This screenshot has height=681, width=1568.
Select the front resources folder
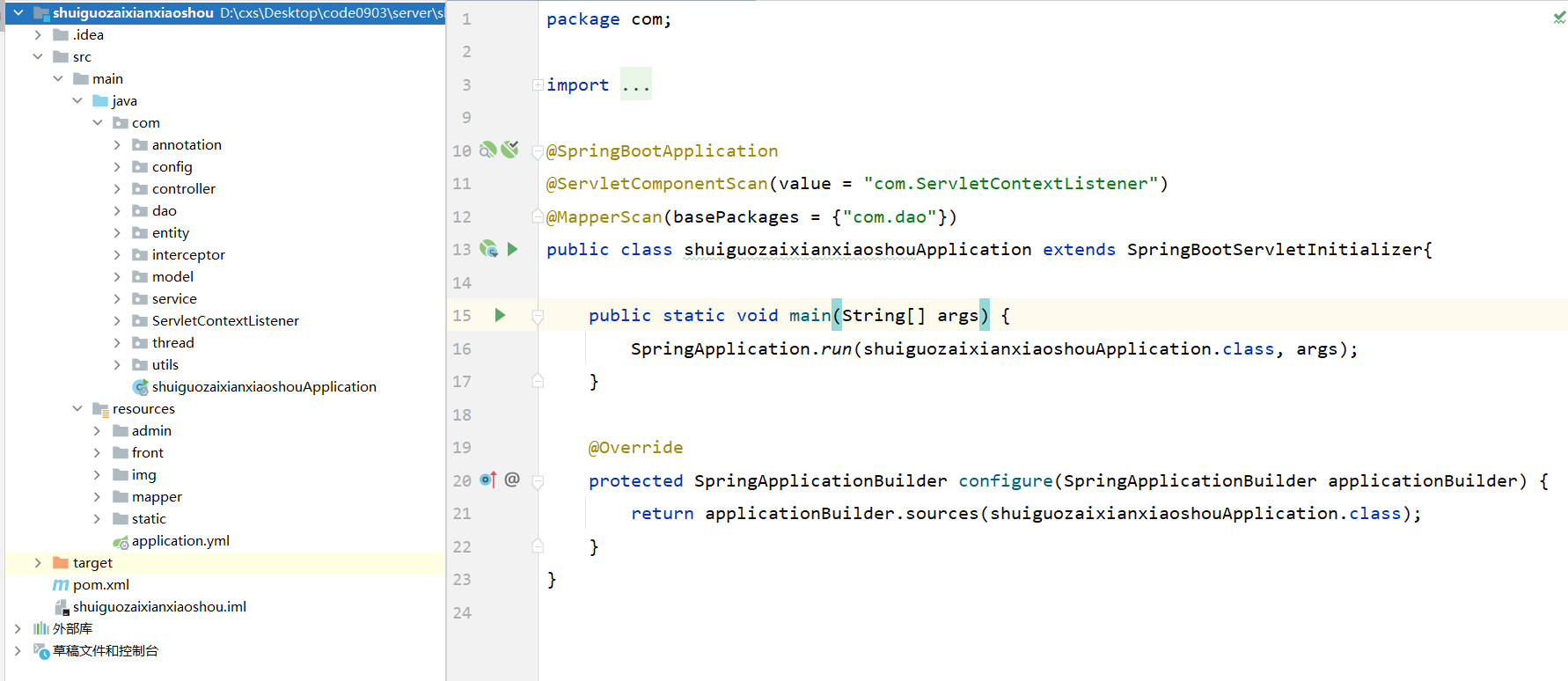pos(148,452)
